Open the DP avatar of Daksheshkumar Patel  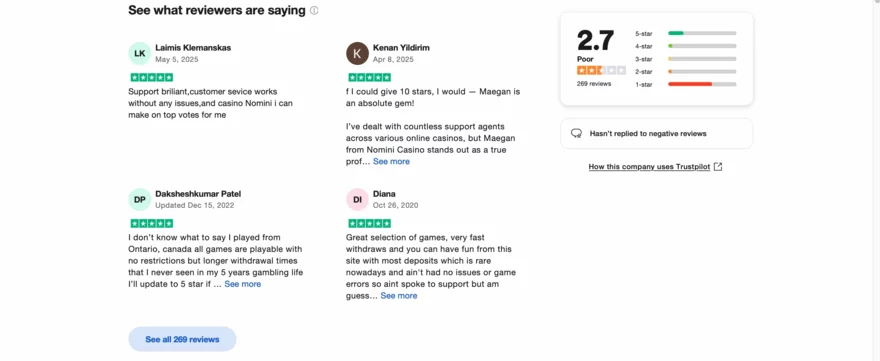(x=140, y=199)
